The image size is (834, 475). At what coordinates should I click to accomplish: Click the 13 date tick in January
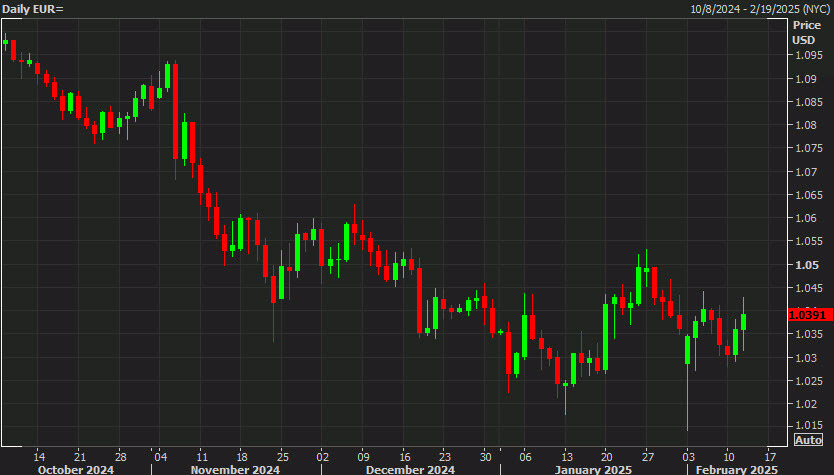(x=567, y=457)
